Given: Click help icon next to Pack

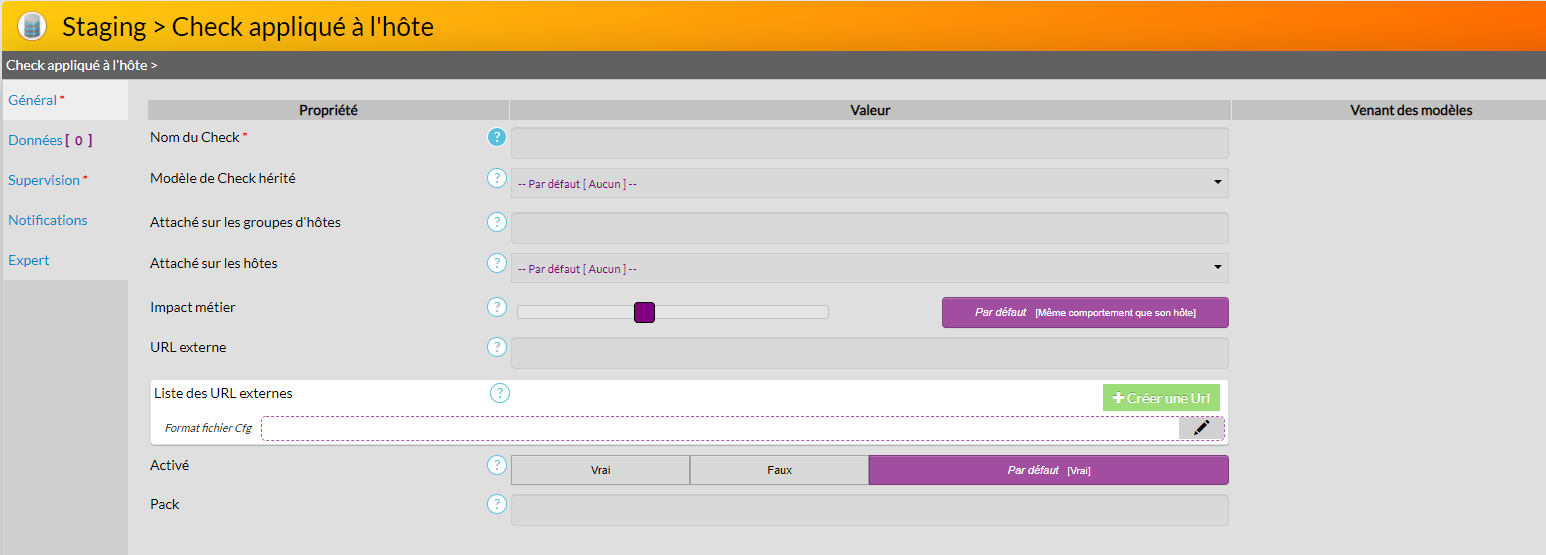Looking at the screenshot, I should pyautogui.click(x=497, y=504).
